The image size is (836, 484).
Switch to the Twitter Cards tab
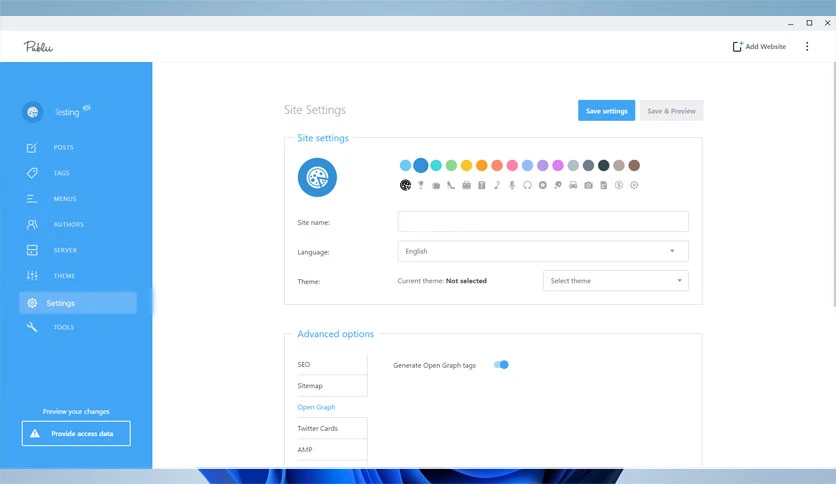(332, 429)
